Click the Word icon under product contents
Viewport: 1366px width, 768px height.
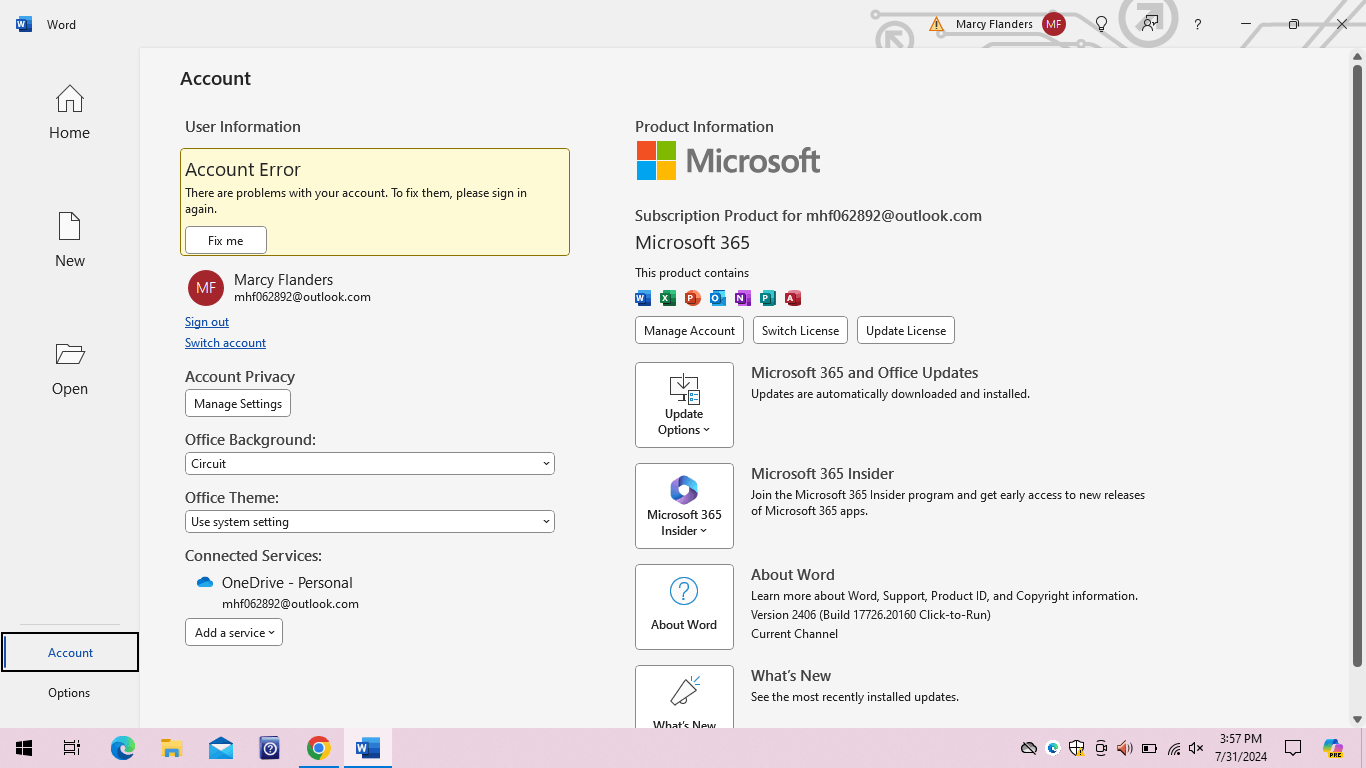point(643,298)
